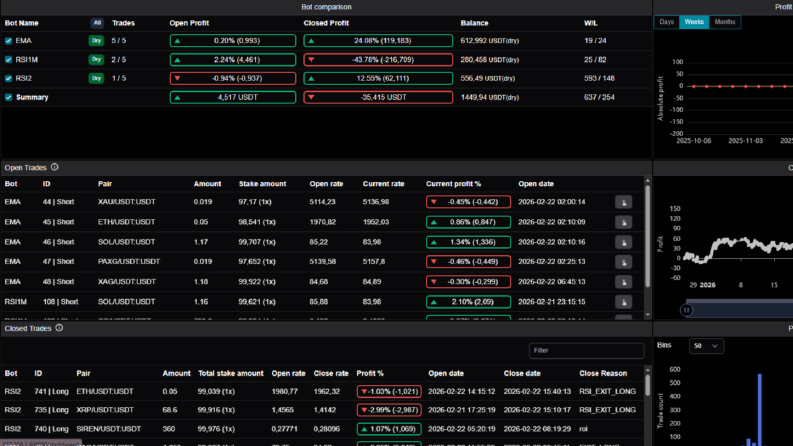Select the Weeks tab
This screenshot has height=446, width=793.
click(694, 22)
